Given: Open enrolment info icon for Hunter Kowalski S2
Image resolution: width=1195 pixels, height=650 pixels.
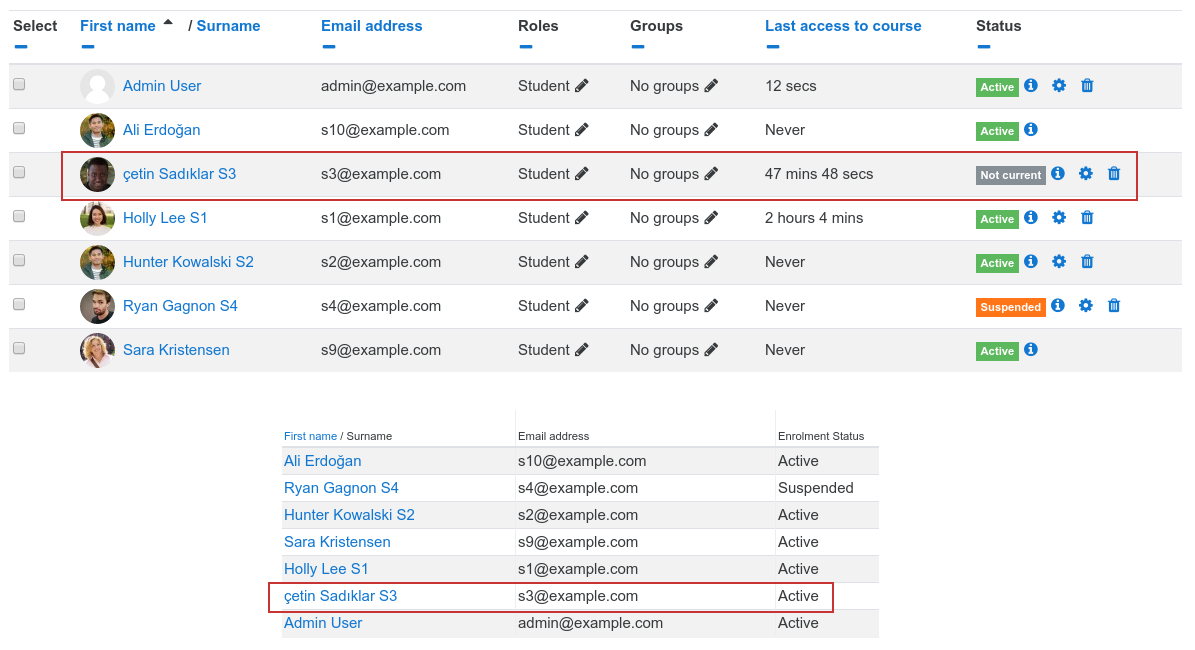Looking at the screenshot, I should [x=1031, y=261].
